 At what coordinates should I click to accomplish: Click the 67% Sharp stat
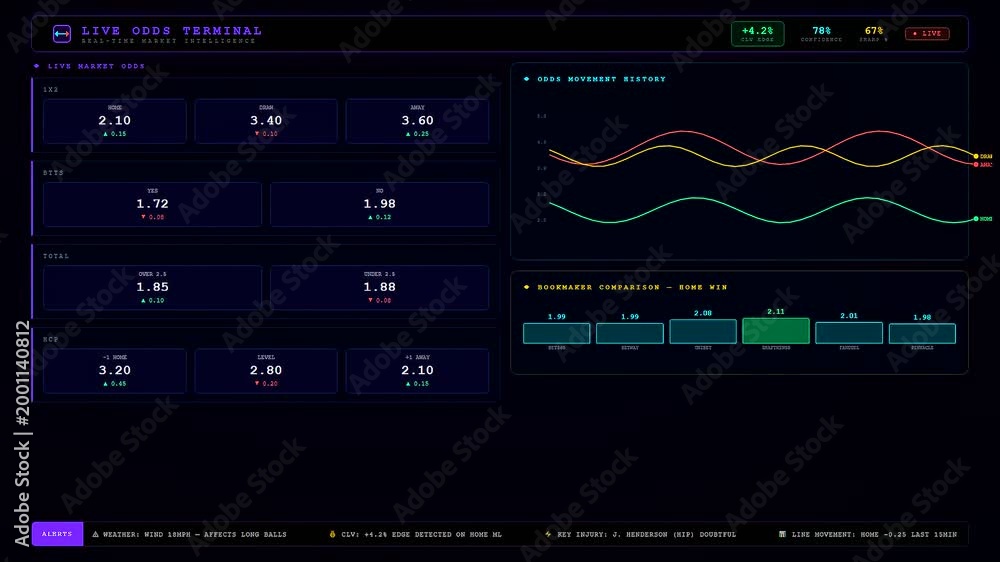point(874,34)
